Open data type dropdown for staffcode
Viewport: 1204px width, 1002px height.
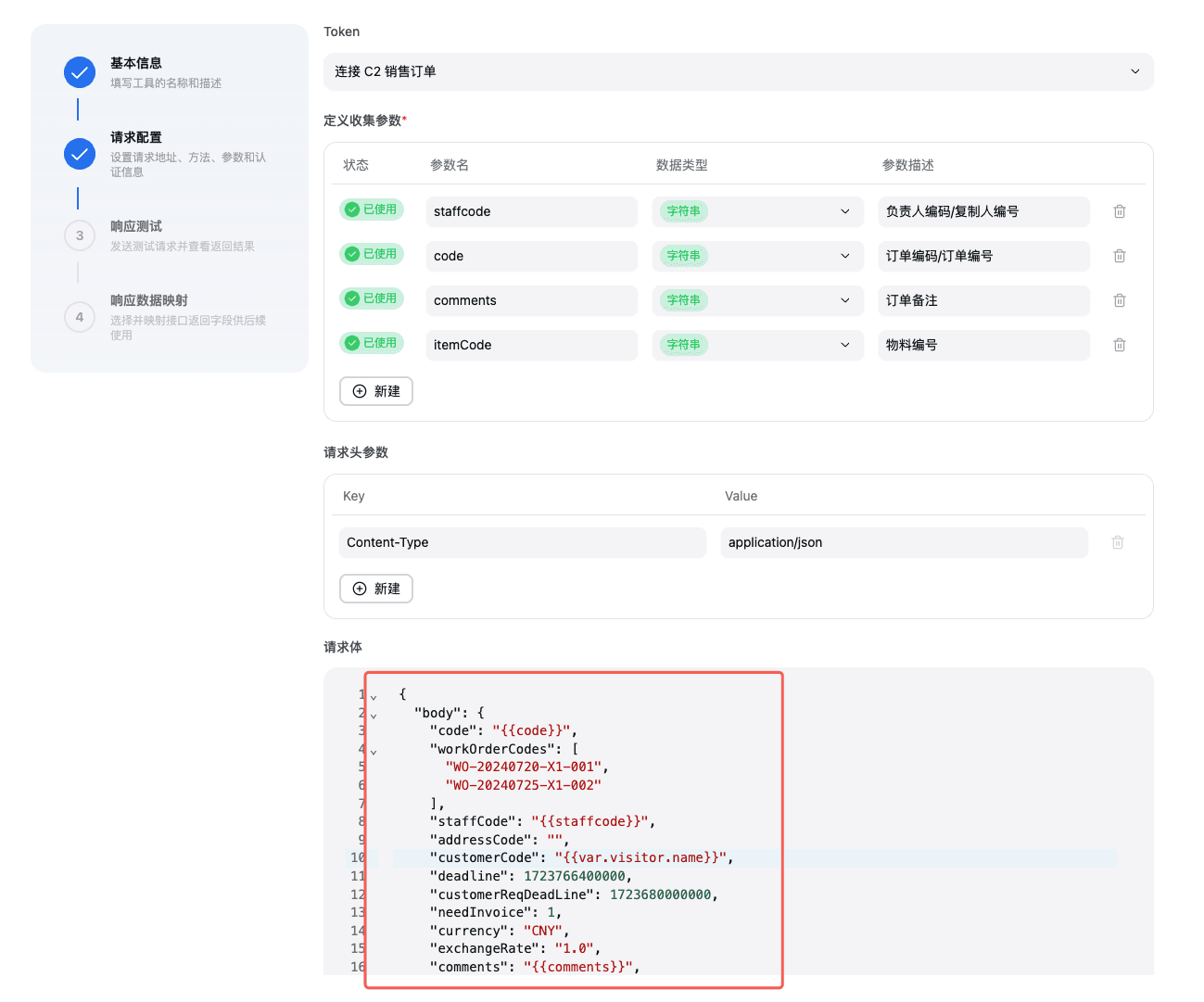click(x=758, y=211)
